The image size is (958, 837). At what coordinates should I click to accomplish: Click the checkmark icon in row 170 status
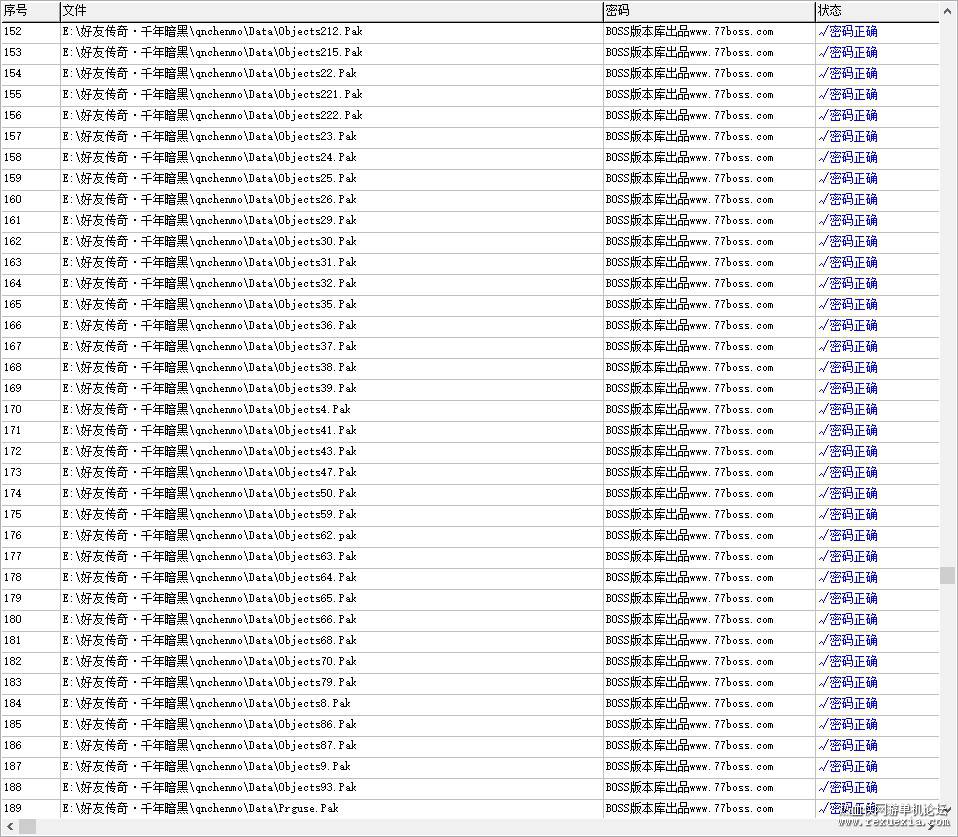coord(822,410)
